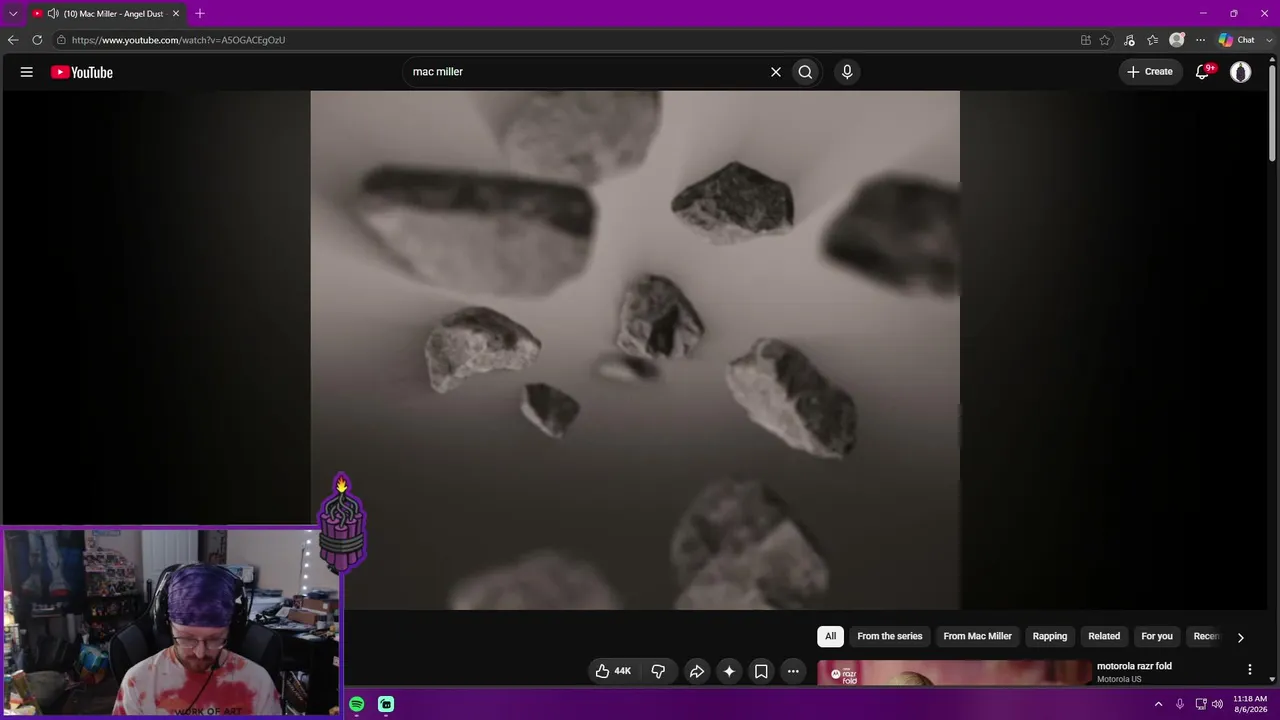Click the taskbar microphone tray icon

click(x=1180, y=704)
